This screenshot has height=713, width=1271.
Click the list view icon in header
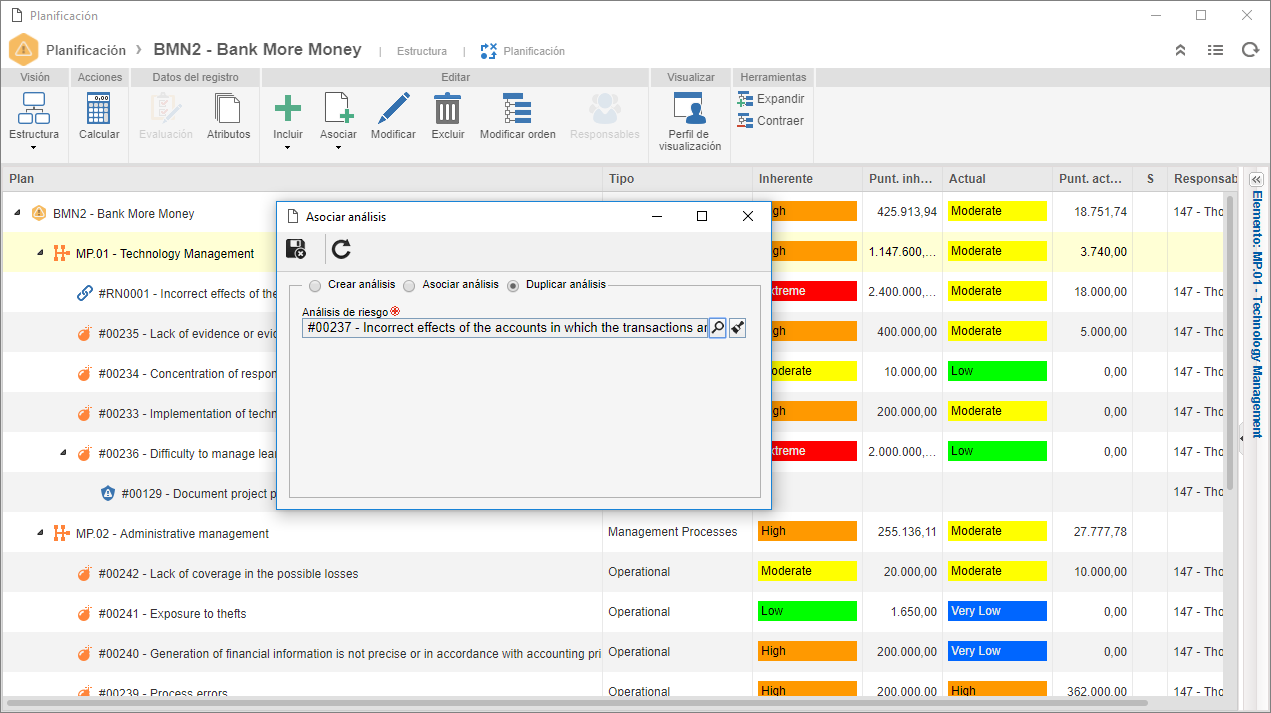(1215, 50)
